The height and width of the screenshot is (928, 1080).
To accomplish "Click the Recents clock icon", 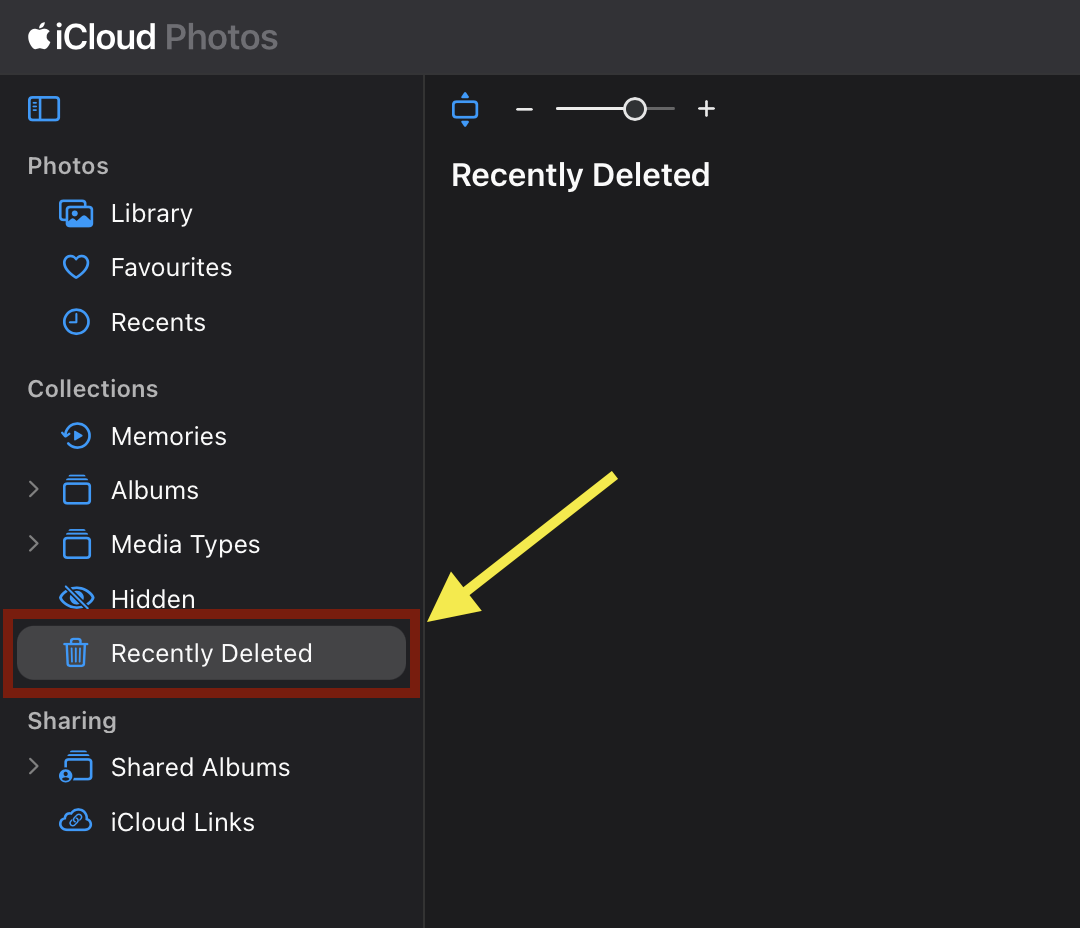I will point(76,322).
